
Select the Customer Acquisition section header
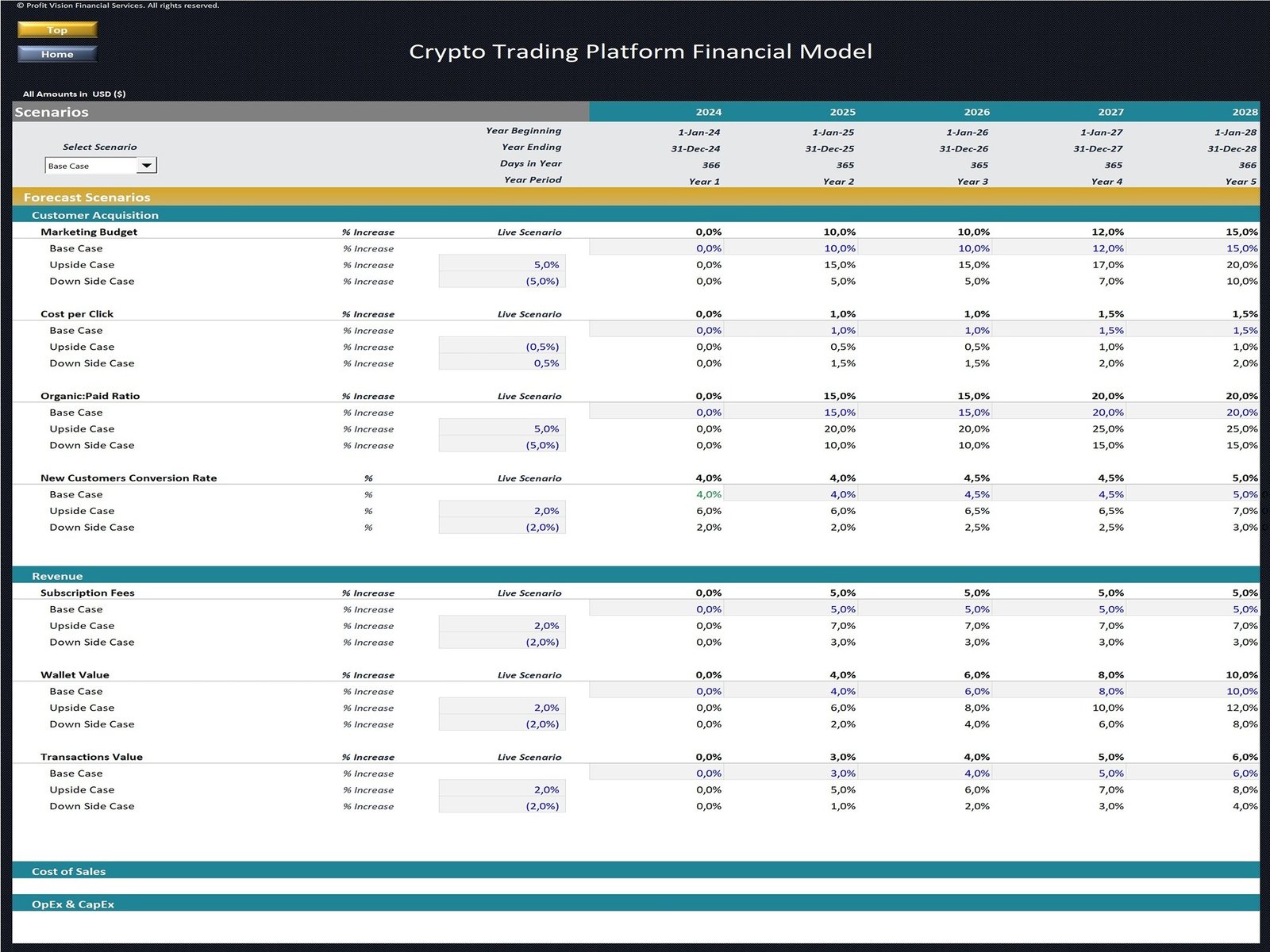pos(95,215)
